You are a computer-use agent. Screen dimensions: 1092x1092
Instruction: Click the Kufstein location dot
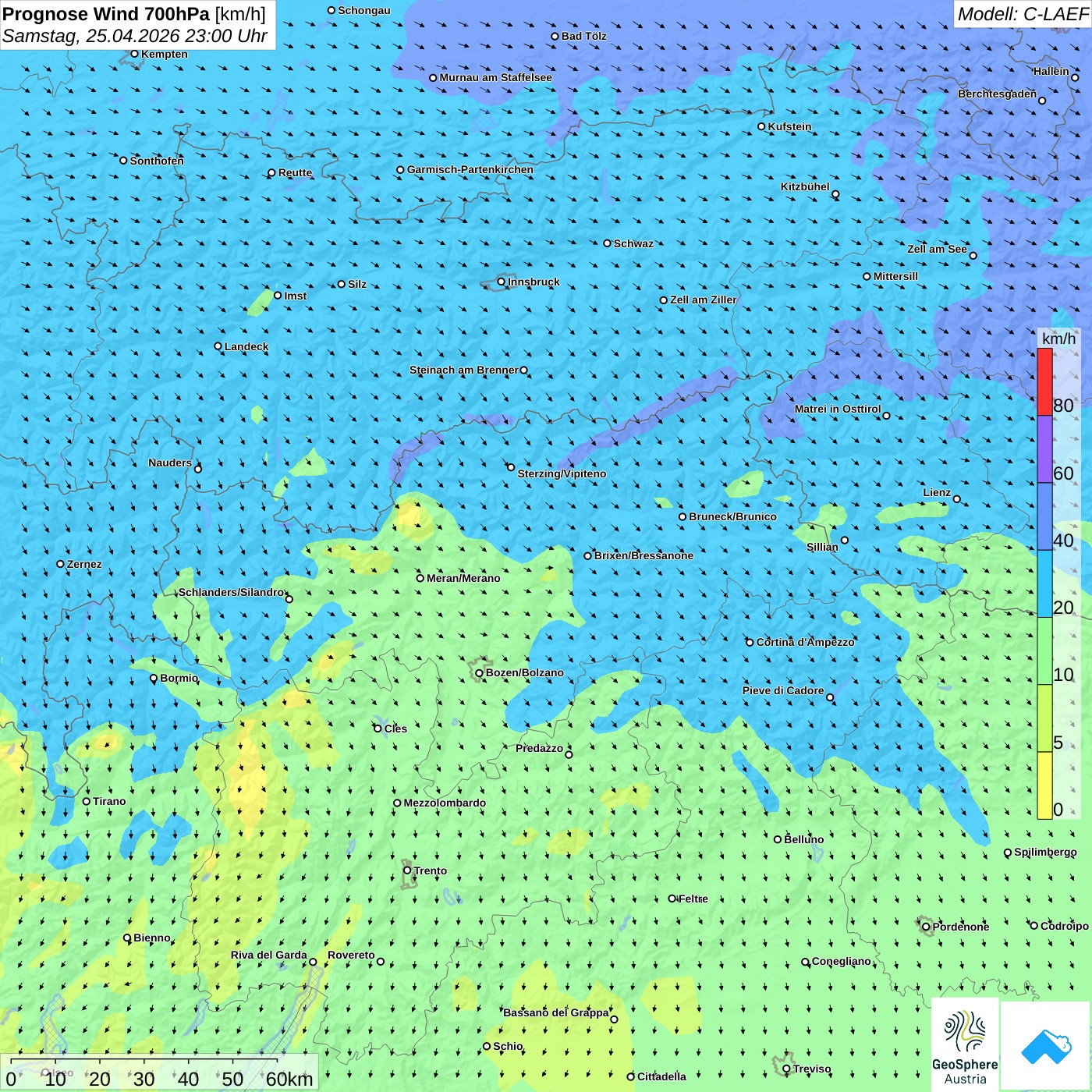(x=762, y=126)
